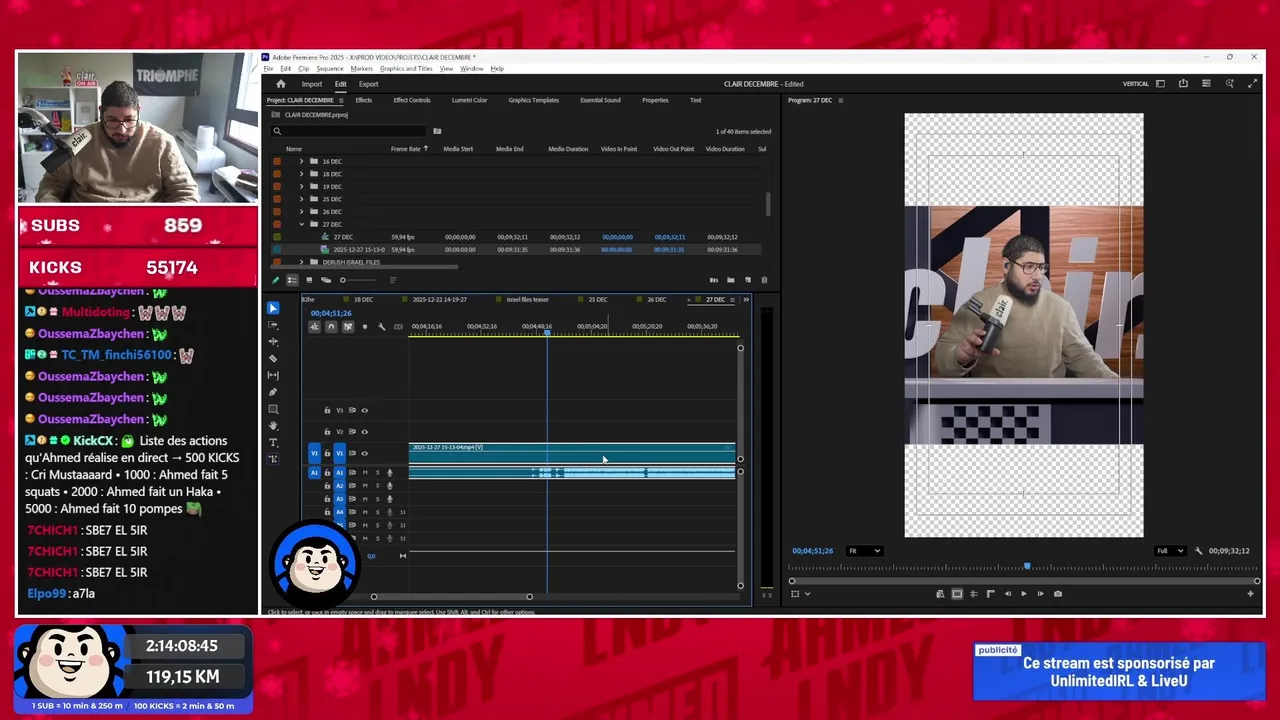Click the Add Marker icon in timeline

point(364,327)
